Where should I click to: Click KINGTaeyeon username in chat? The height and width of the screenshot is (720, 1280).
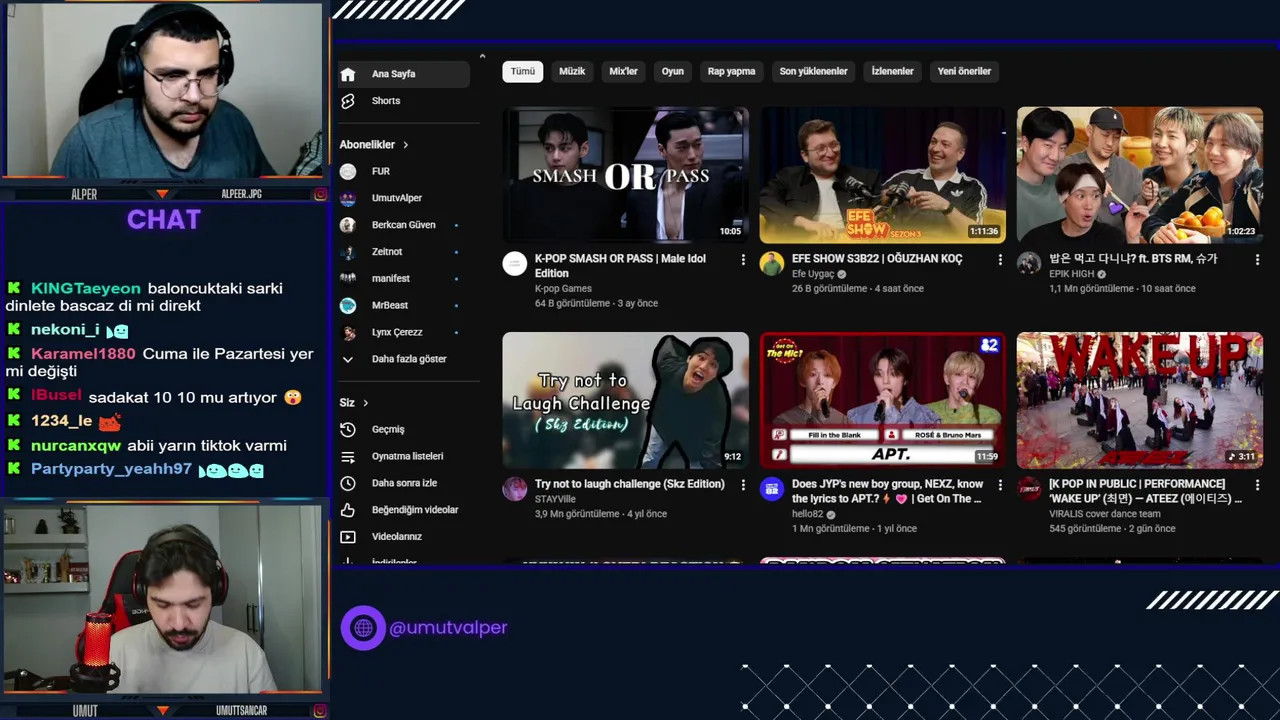click(x=86, y=288)
